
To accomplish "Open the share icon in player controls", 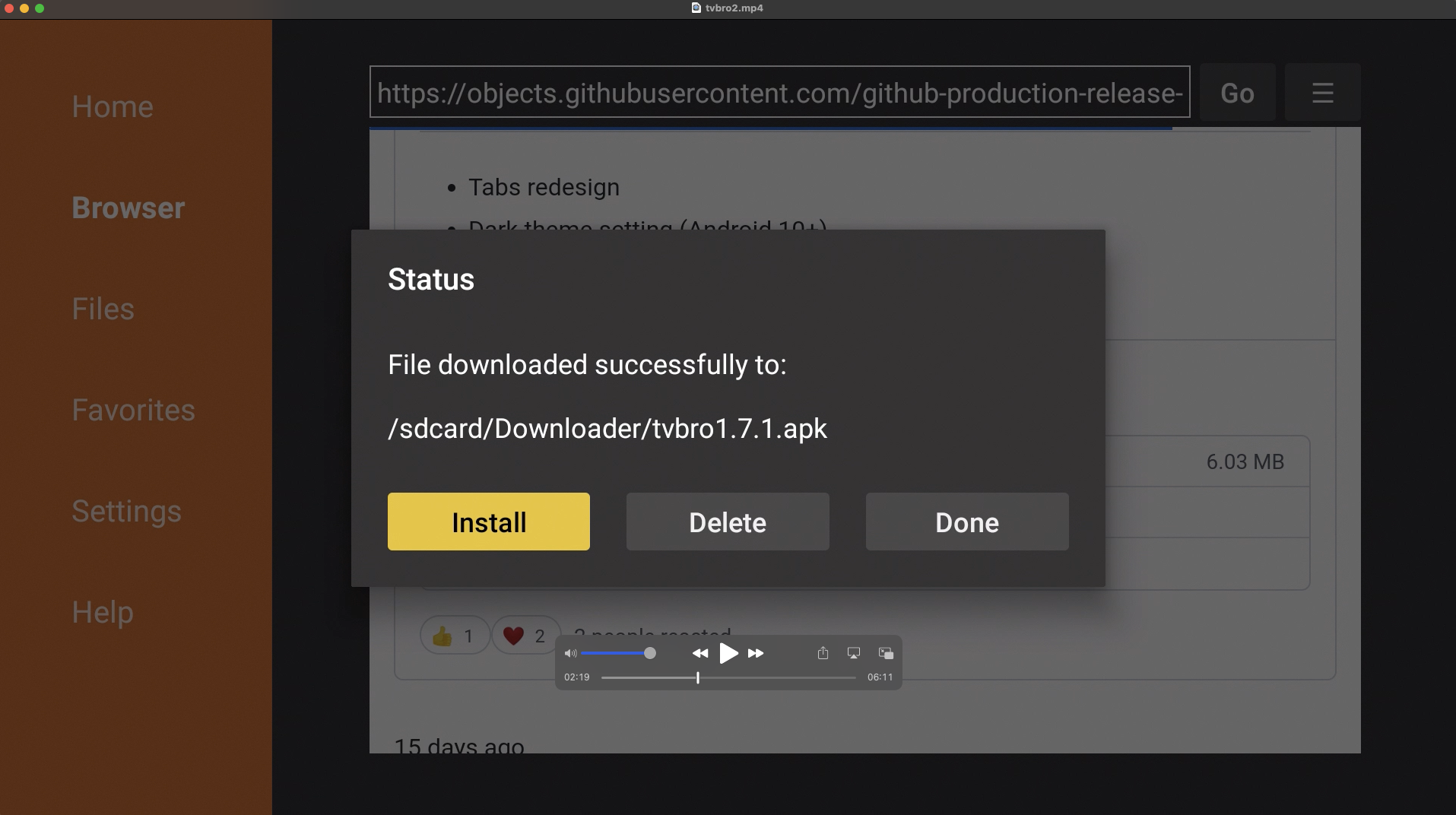I will pos(823,653).
